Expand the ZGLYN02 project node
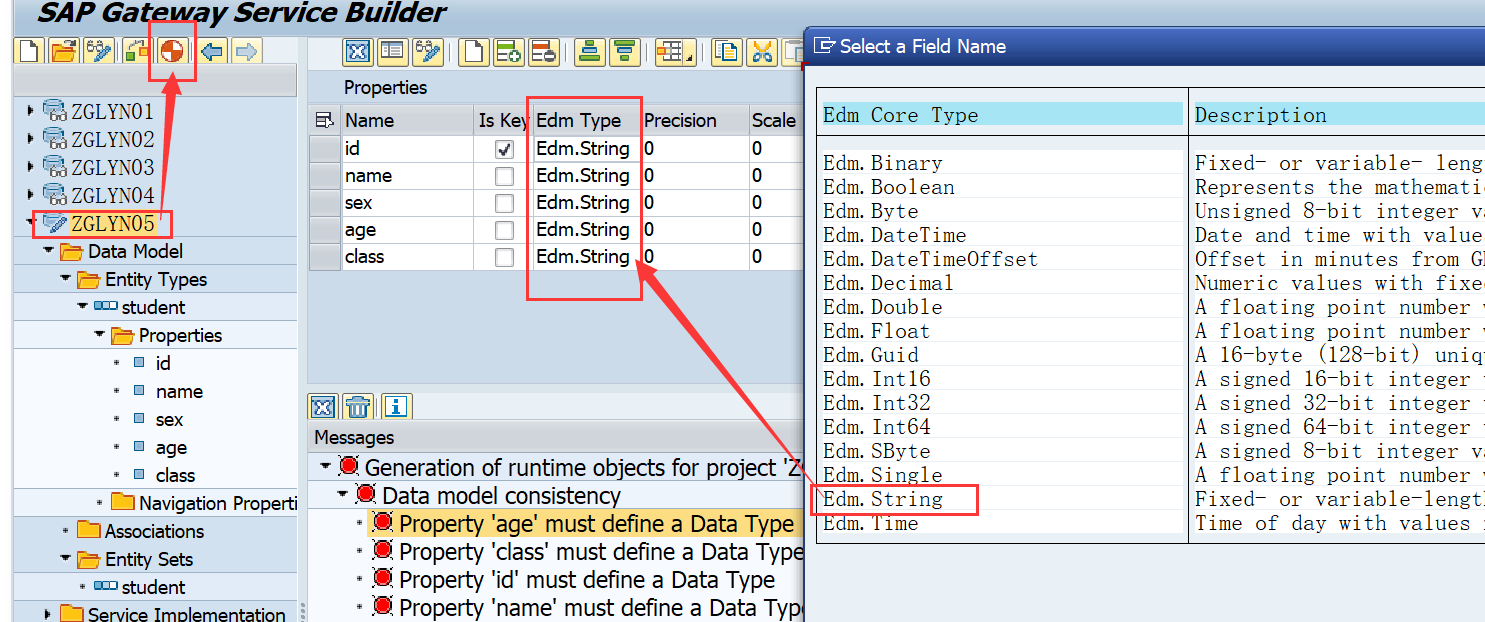 pyautogui.click(x=30, y=138)
